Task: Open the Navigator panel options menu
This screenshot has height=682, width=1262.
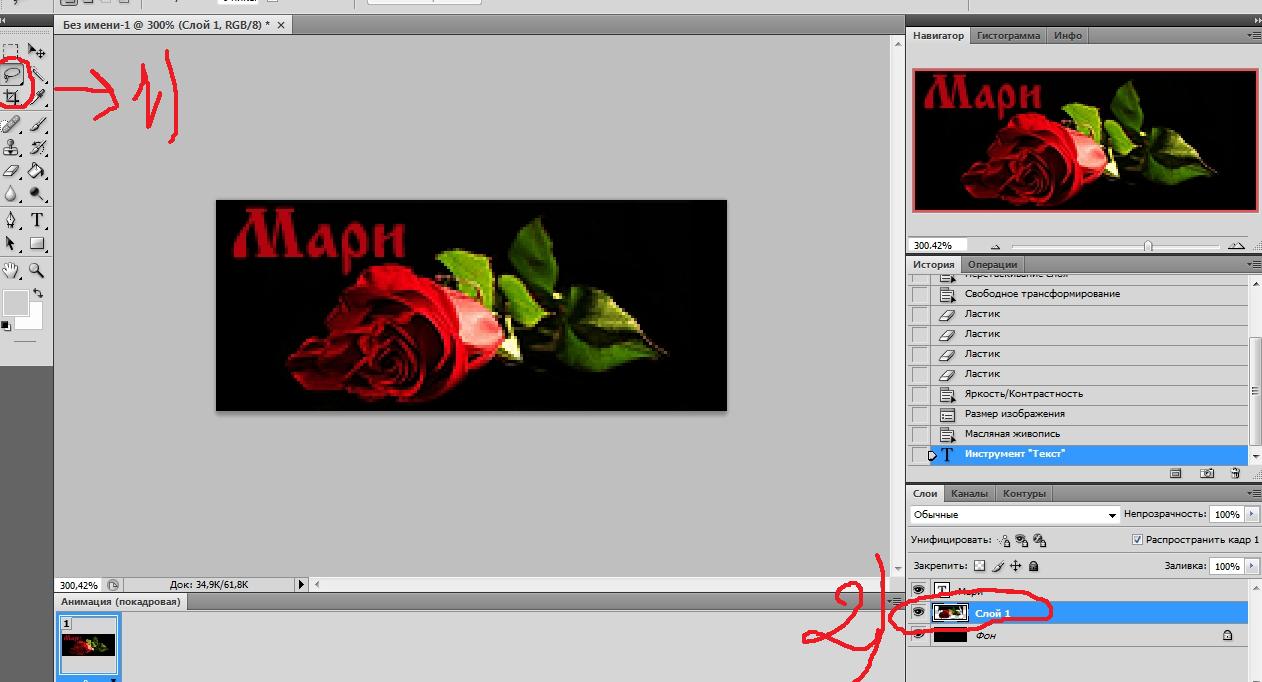Action: (1254, 36)
